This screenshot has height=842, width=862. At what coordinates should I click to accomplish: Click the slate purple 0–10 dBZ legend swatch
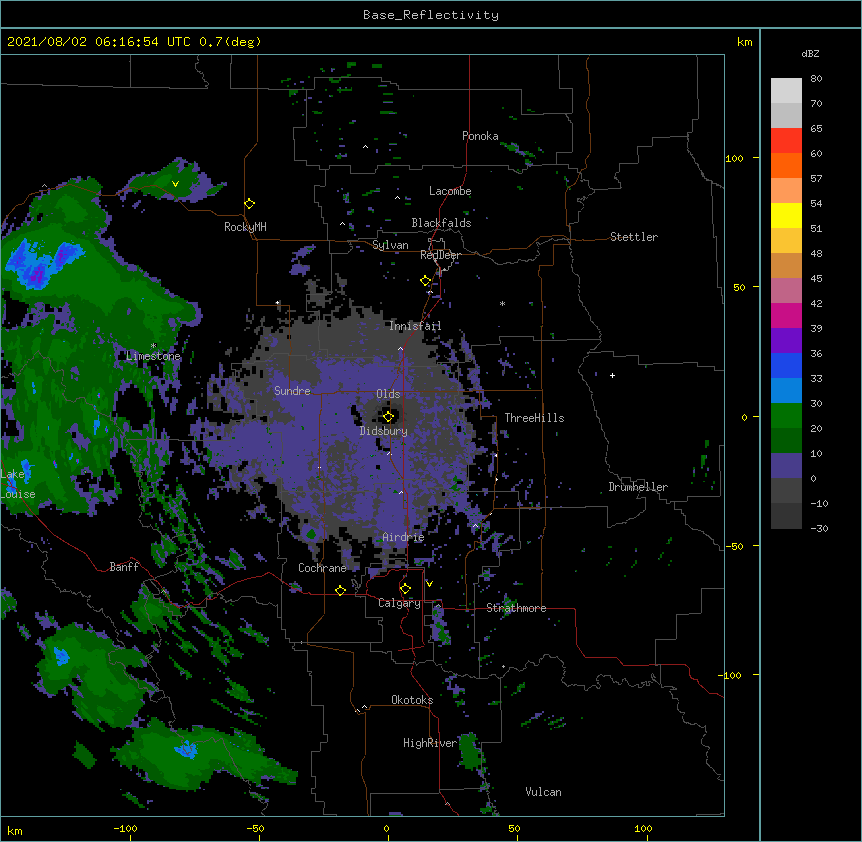click(x=786, y=466)
